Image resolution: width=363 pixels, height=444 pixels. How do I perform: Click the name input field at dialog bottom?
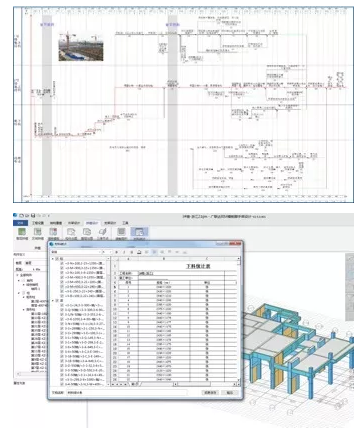click(x=127, y=392)
